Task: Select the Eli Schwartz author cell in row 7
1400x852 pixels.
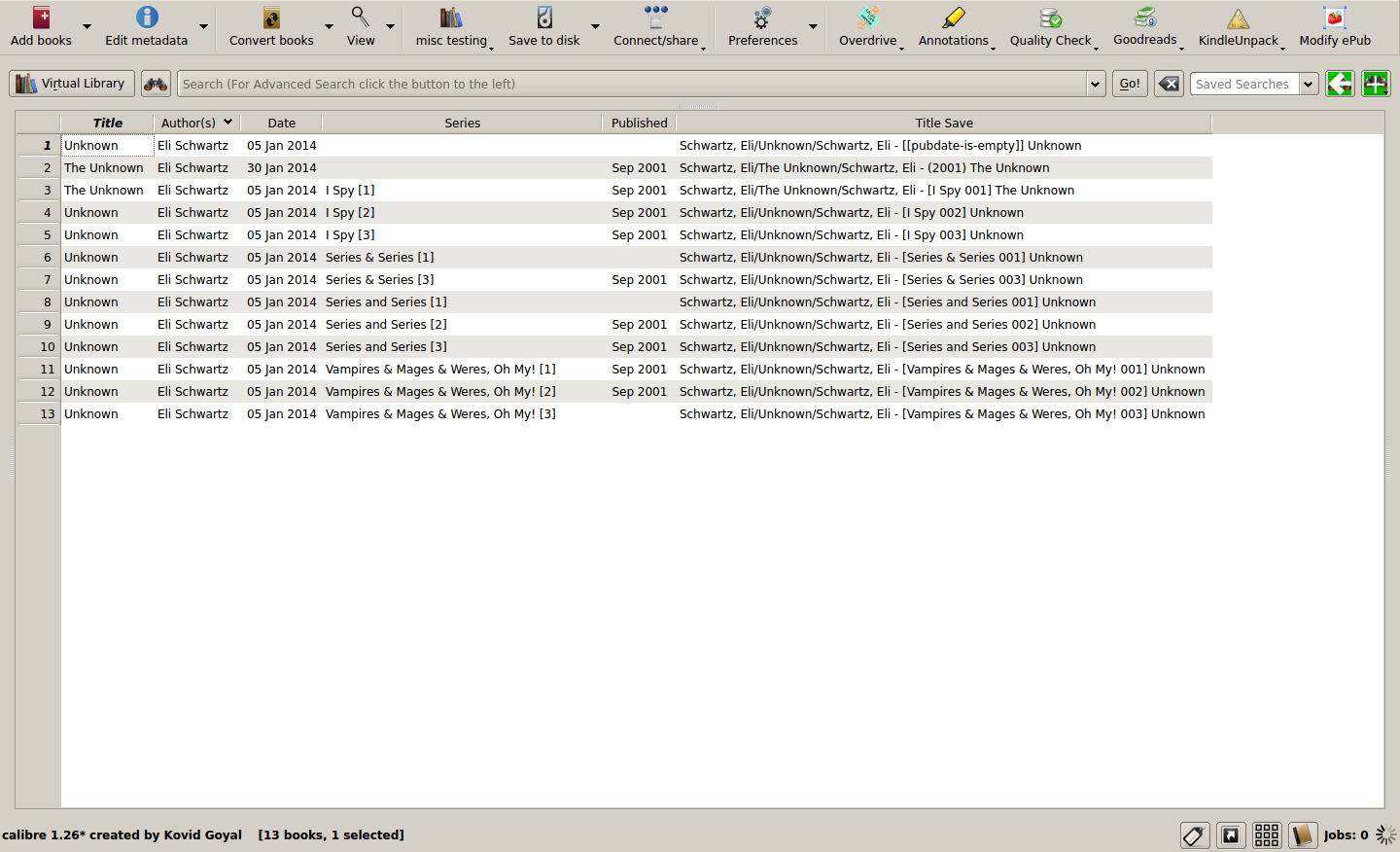Action: [x=197, y=280]
